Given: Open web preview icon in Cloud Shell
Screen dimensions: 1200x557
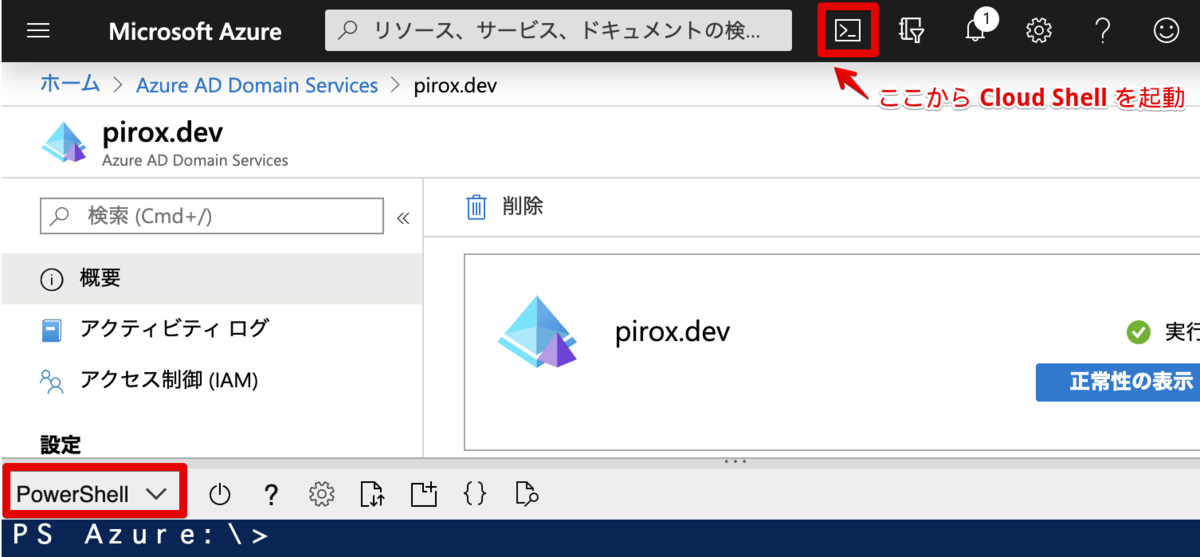Looking at the screenshot, I should pos(527,493).
